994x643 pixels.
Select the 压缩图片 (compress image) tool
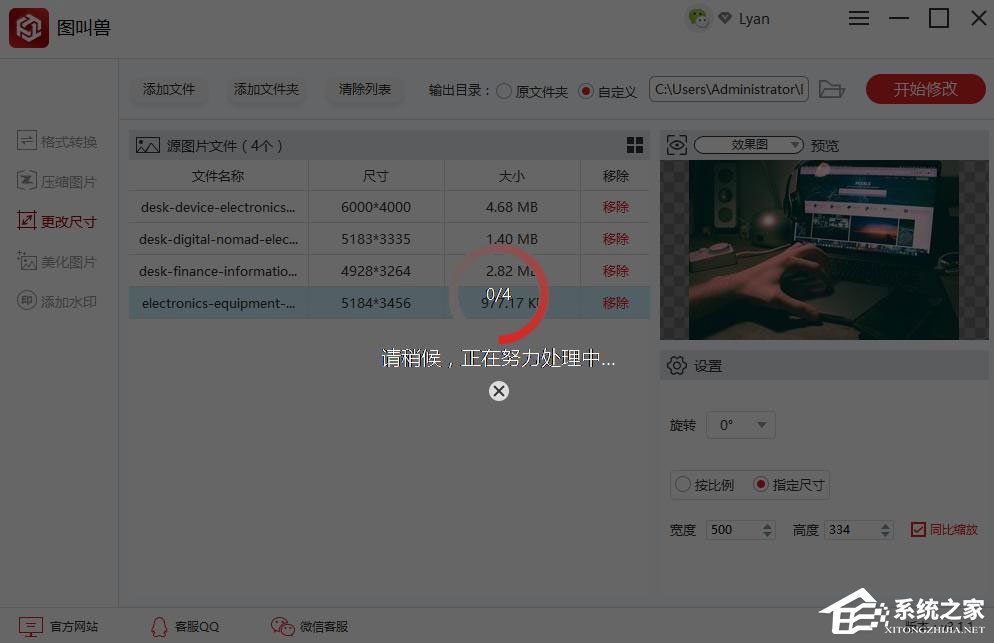57,181
